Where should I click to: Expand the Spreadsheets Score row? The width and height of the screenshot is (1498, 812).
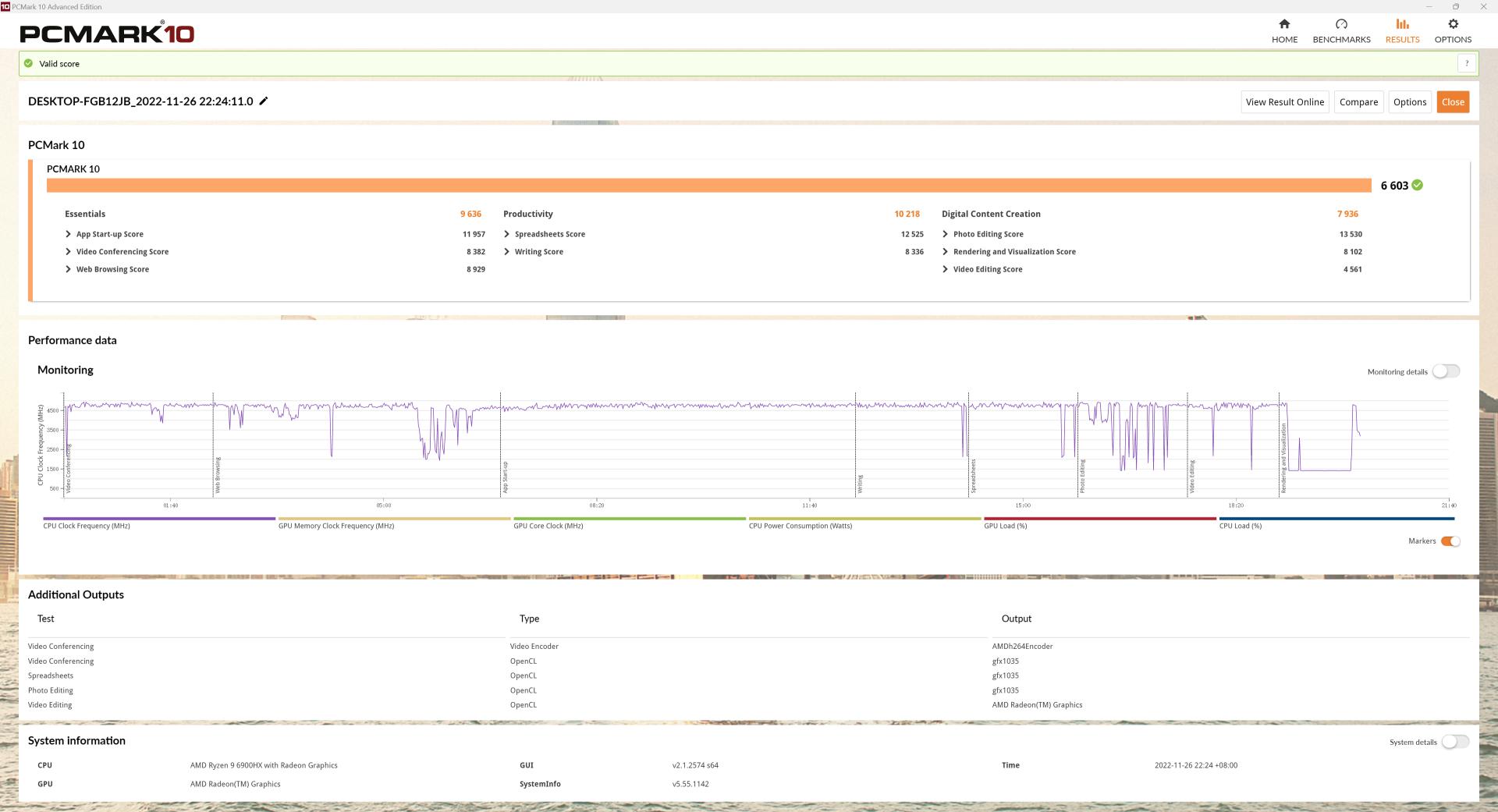[x=507, y=234]
